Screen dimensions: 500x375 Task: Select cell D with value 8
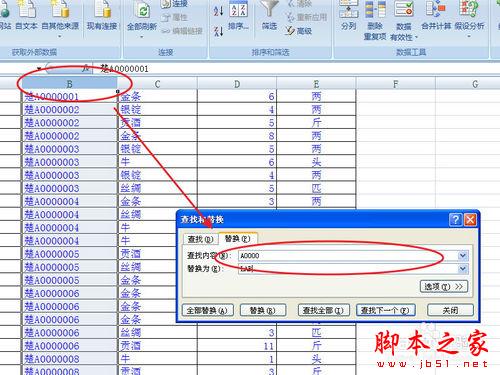[237, 136]
